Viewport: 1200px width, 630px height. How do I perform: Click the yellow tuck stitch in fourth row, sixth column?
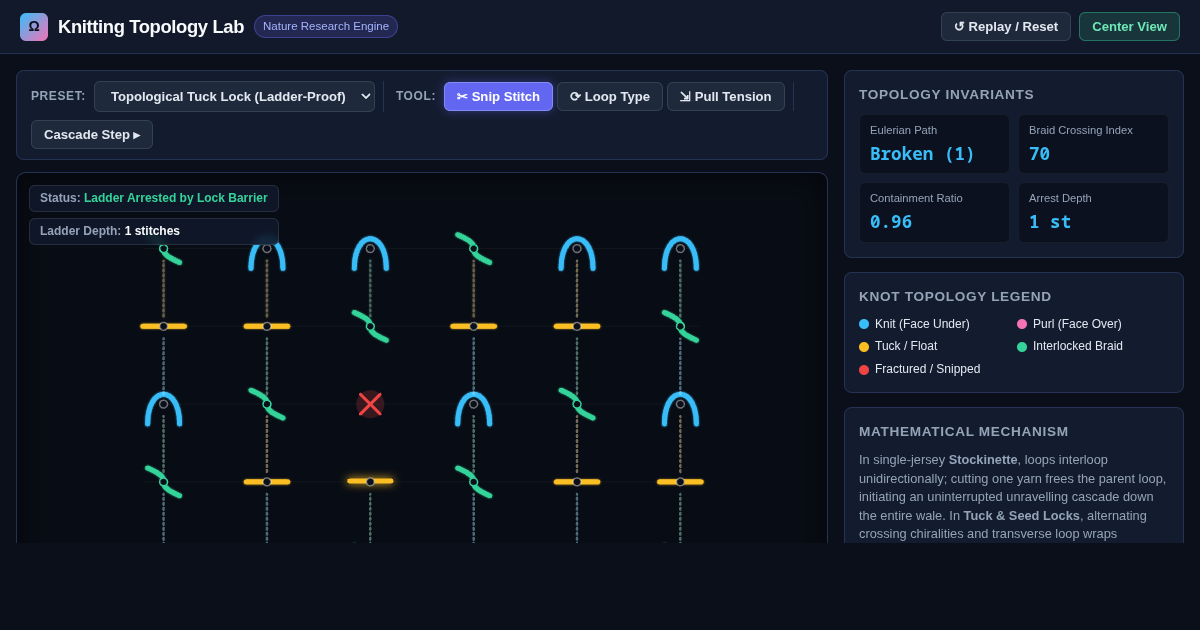coord(680,482)
